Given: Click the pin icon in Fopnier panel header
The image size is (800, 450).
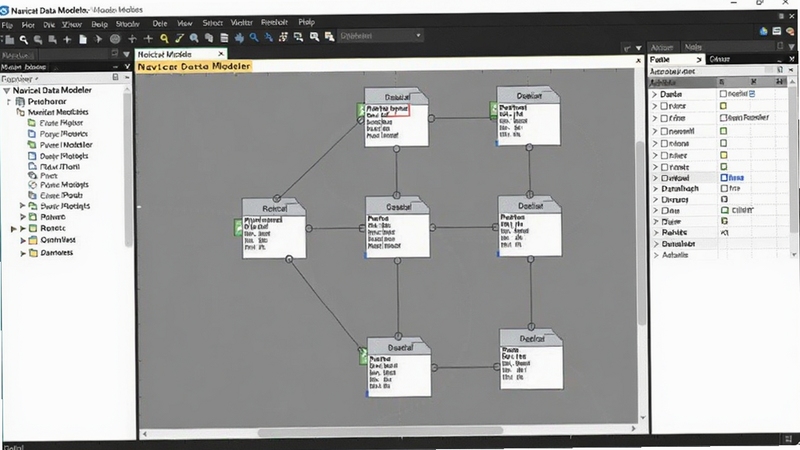Looking at the screenshot, I should [115, 77].
